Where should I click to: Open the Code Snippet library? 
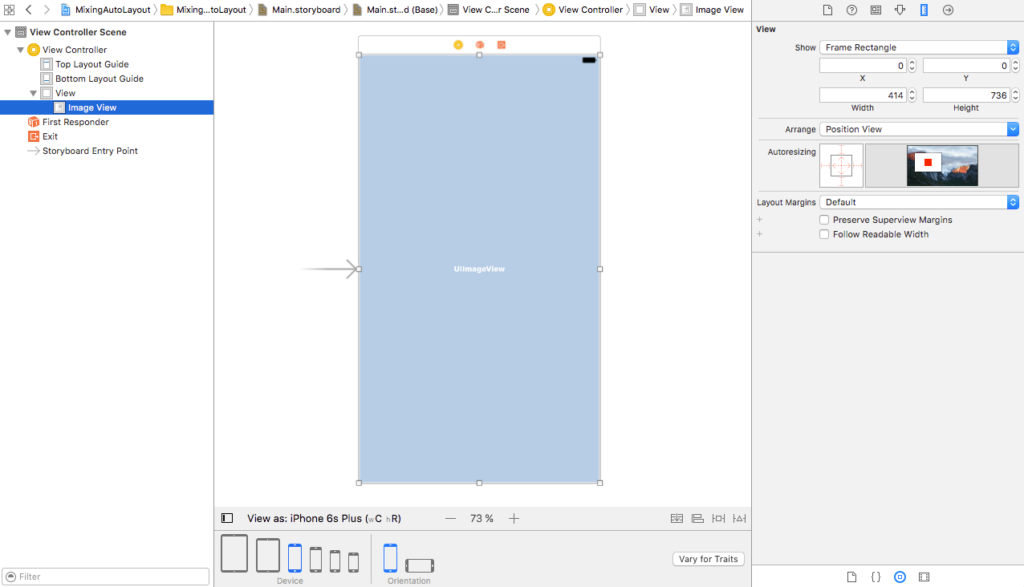(875, 576)
